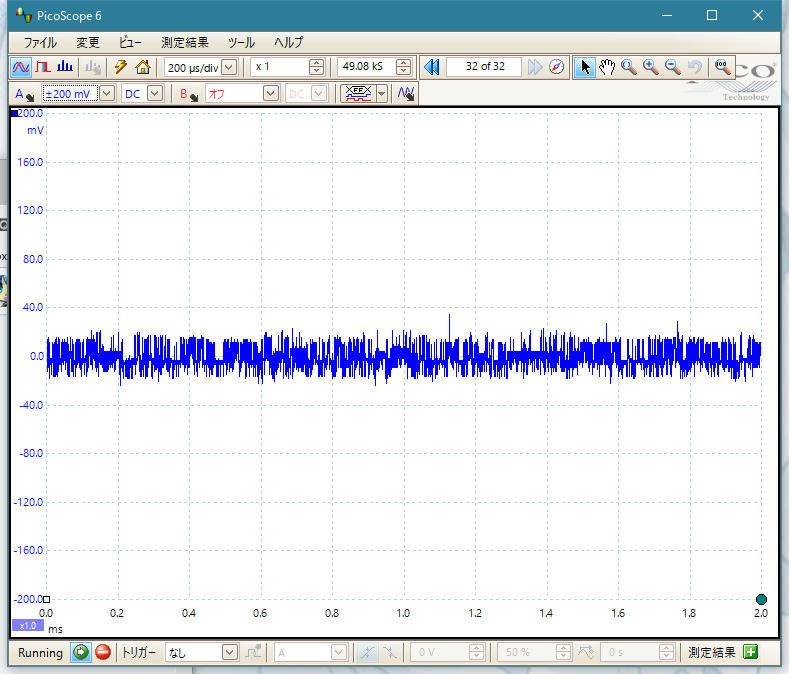Click the Running status text
Screen dimensions: 789x674
(x=40, y=653)
